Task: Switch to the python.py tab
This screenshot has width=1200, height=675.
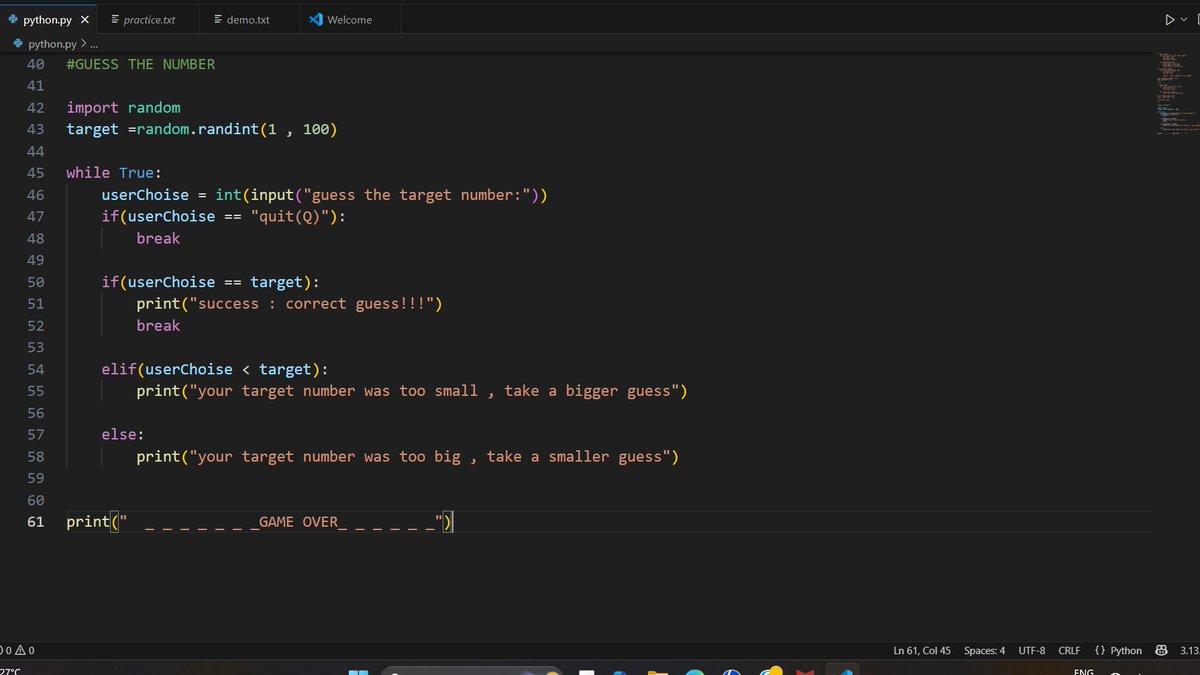Action: coord(48,20)
